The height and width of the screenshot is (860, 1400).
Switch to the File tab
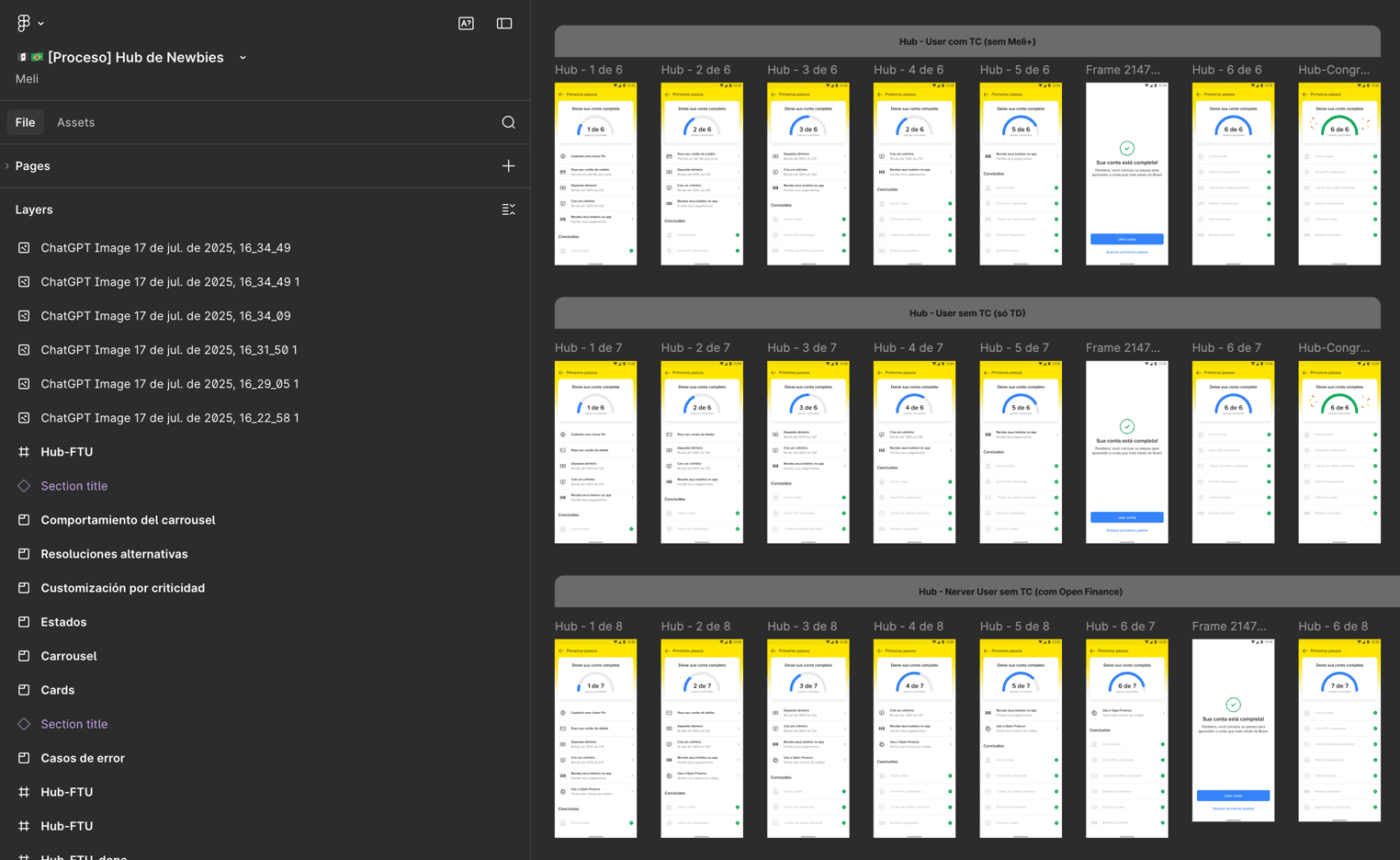coord(25,122)
